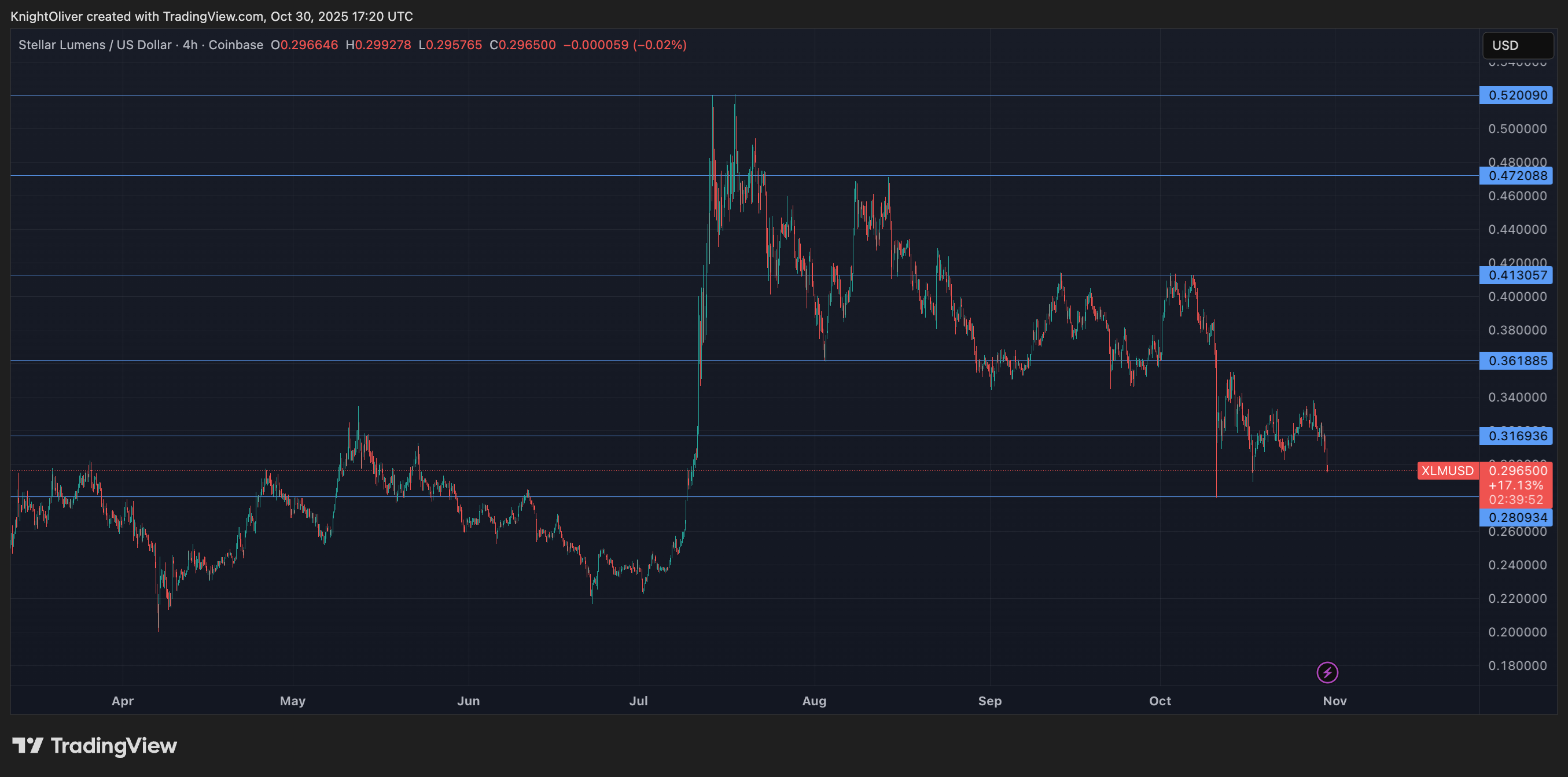Screen dimensions: 1568x777
Task: Click the Nov label on the time axis
Action: (x=1334, y=701)
